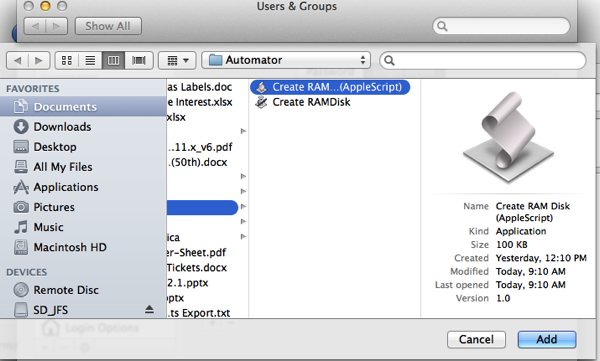Switch to column view

[x=113, y=60]
